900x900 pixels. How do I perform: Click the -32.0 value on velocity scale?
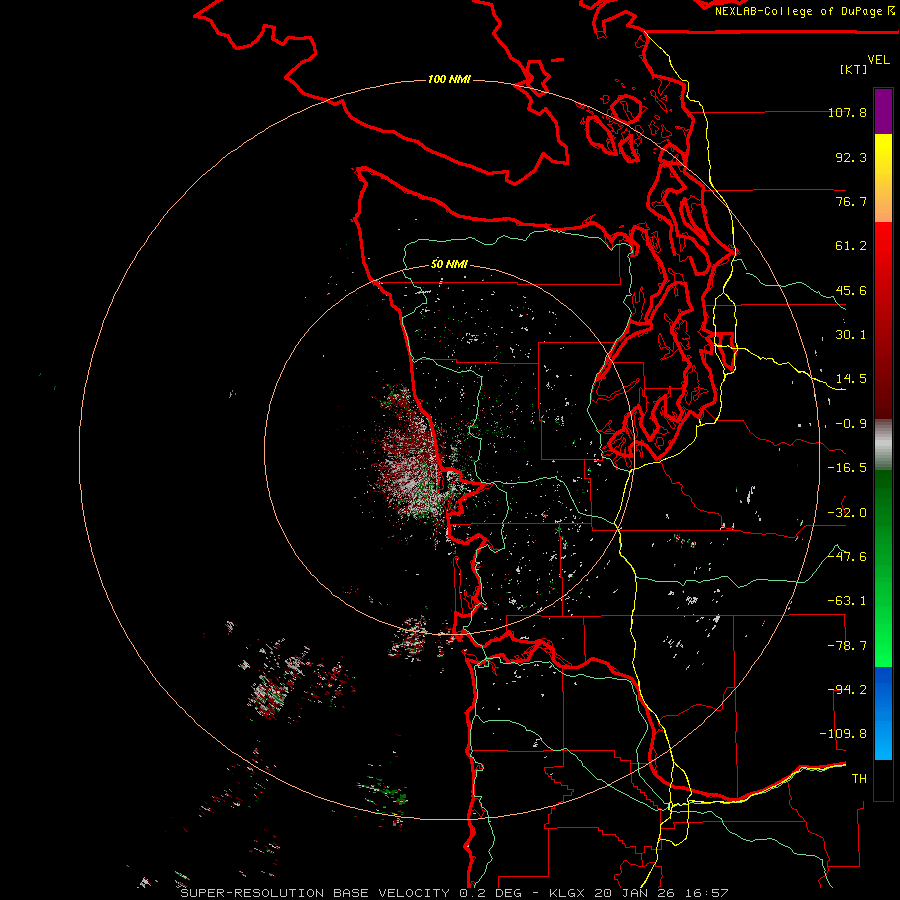847,513
